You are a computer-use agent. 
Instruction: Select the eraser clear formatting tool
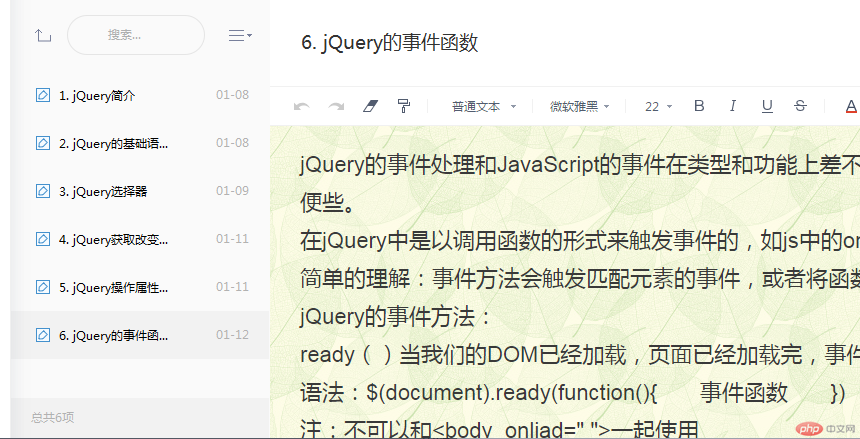pos(371,106)
